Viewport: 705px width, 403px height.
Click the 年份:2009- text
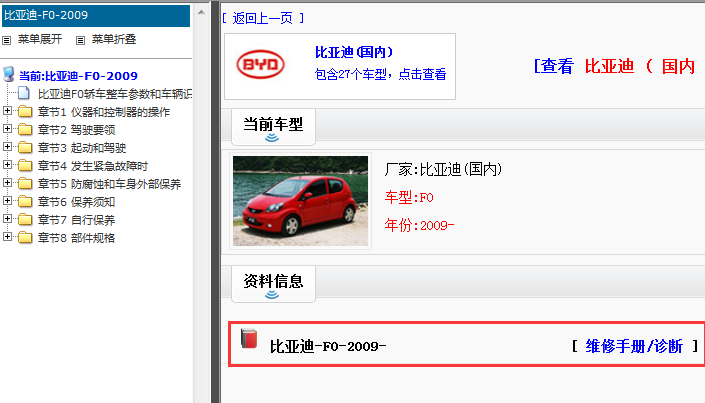(419, 225)
